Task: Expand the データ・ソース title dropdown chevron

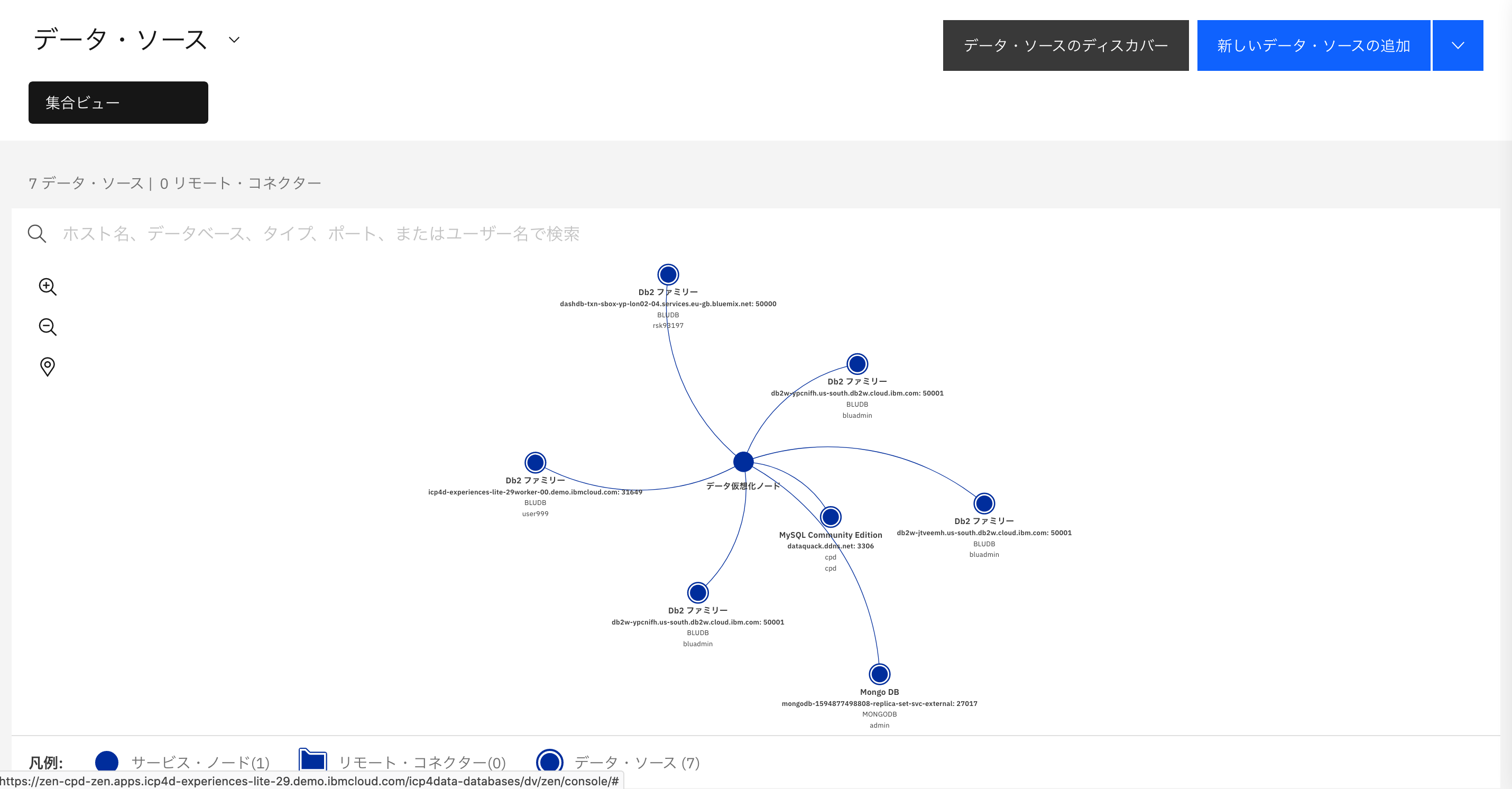Action: coord(234,40)
